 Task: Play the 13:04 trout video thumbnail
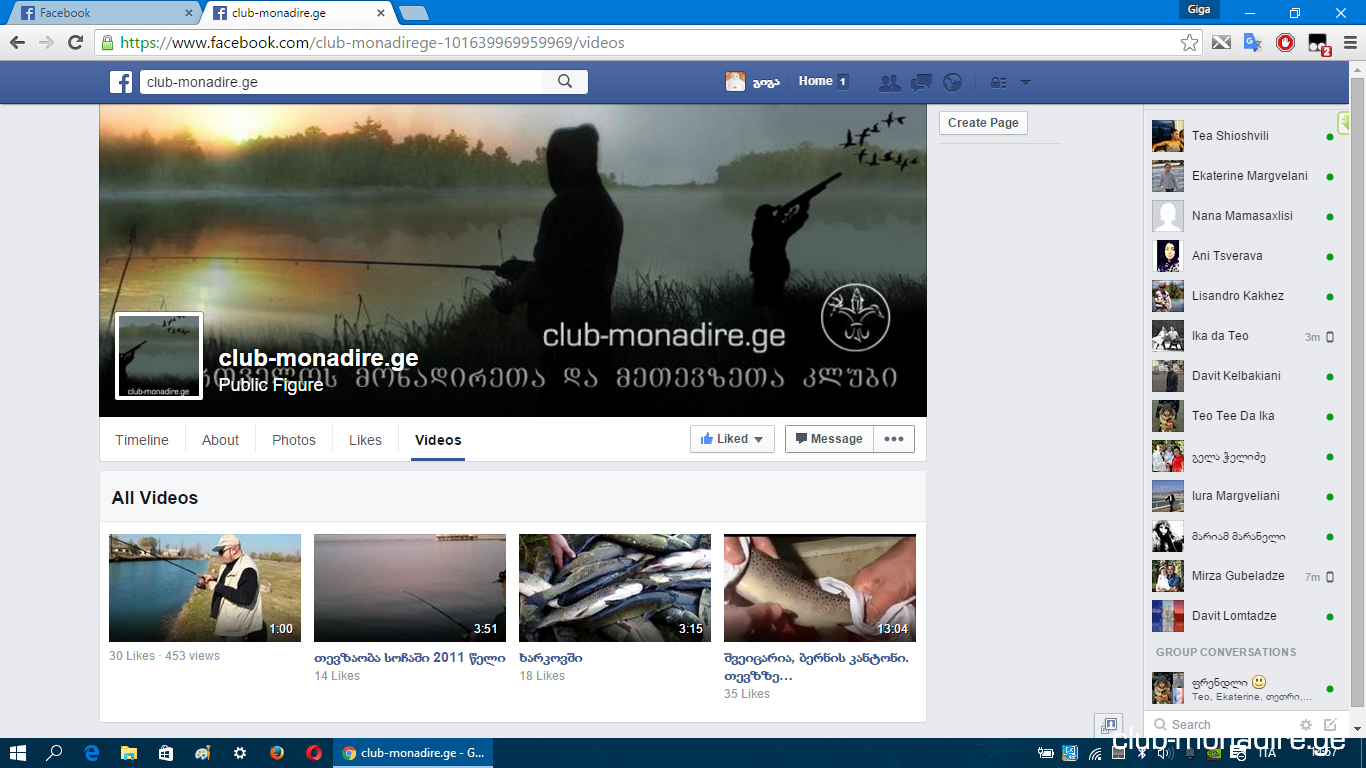(819, 588)
